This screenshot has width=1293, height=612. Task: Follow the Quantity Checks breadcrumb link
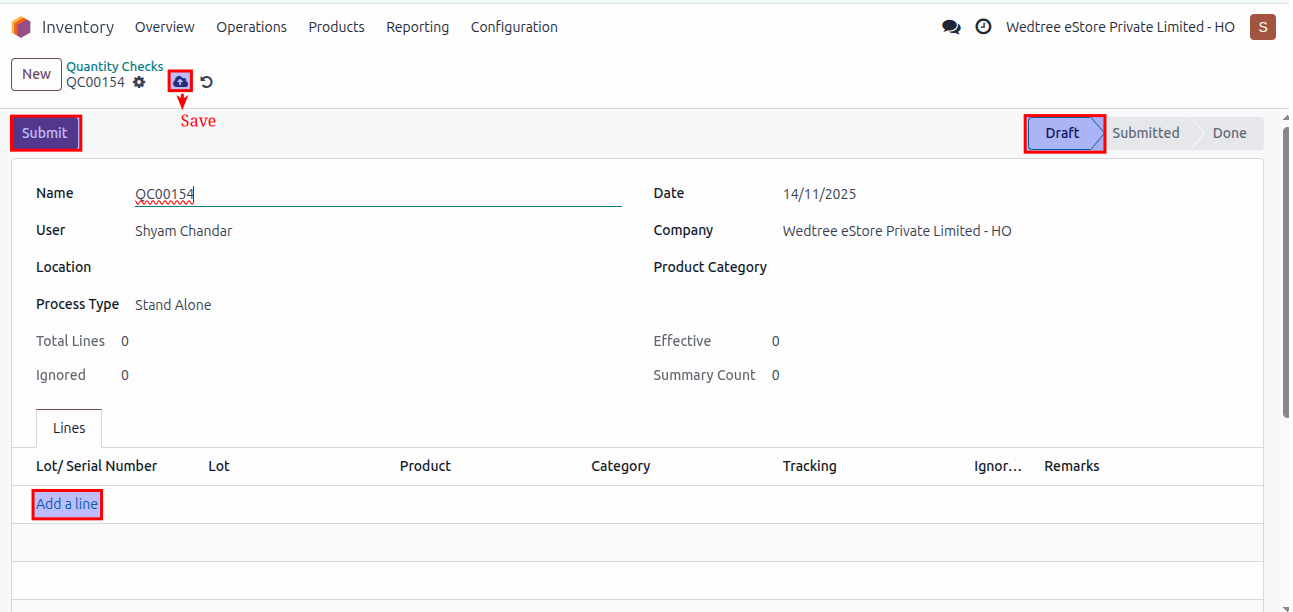point(114,66)
